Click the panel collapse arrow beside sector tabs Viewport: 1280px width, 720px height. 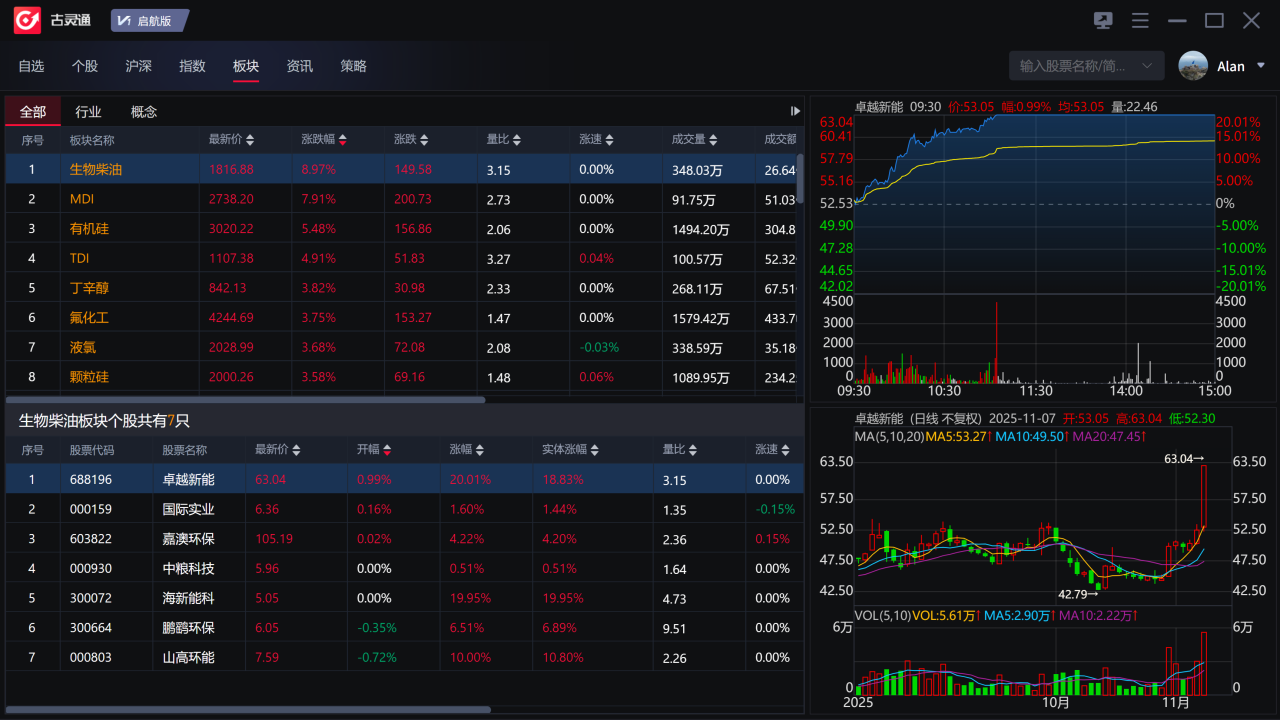(x=795, y=111)
